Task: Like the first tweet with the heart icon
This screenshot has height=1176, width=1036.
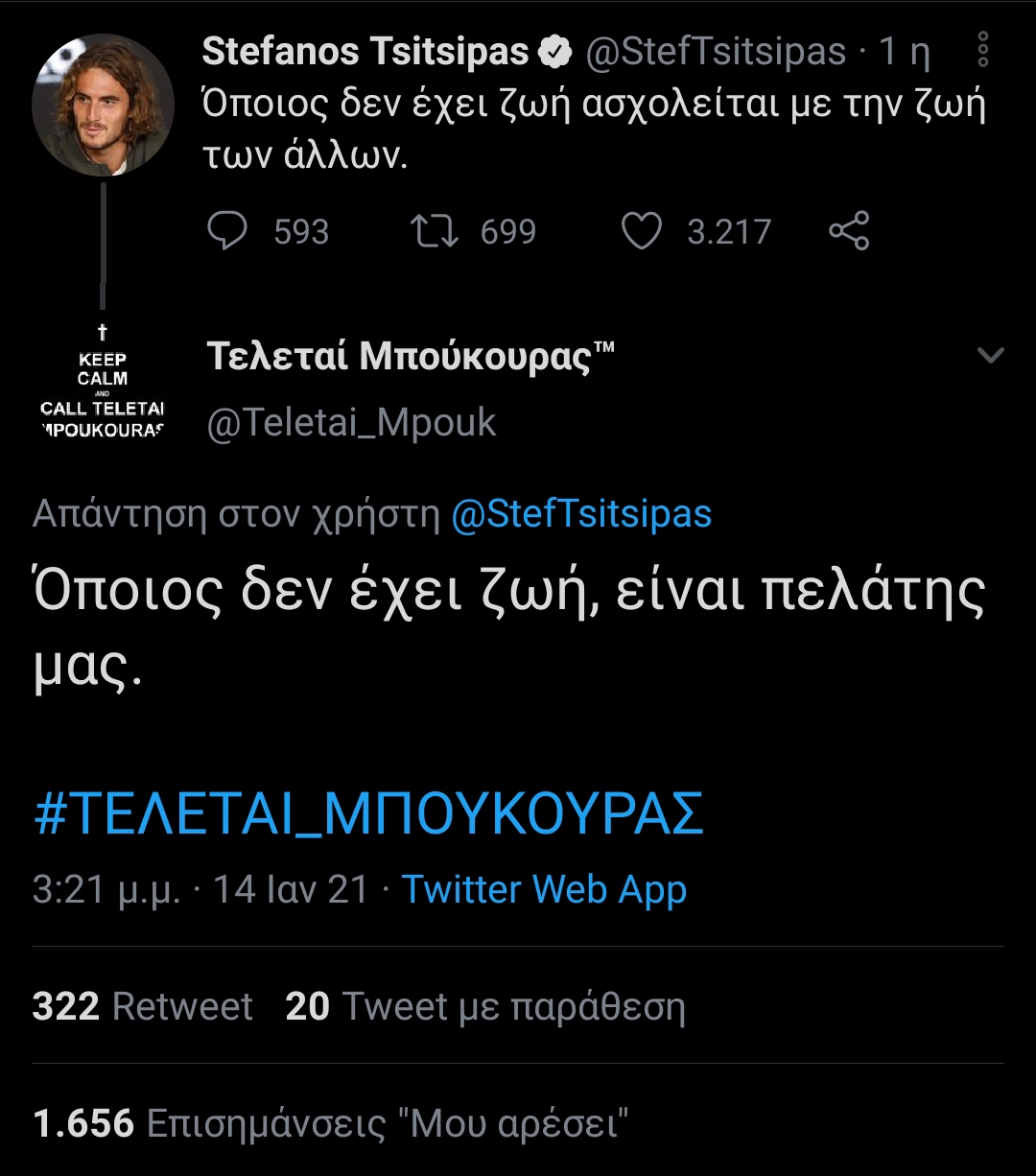Action: pyautogui.click(x=642, y=232)
